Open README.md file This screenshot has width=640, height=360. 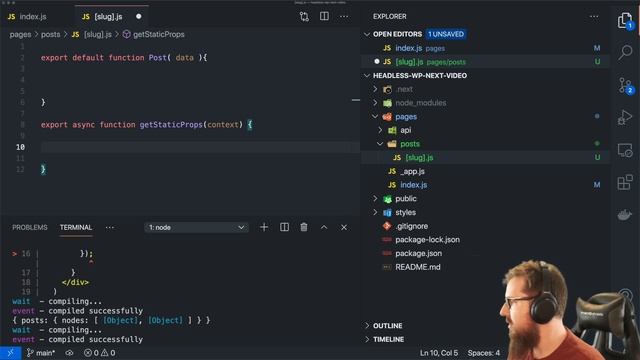418,267
